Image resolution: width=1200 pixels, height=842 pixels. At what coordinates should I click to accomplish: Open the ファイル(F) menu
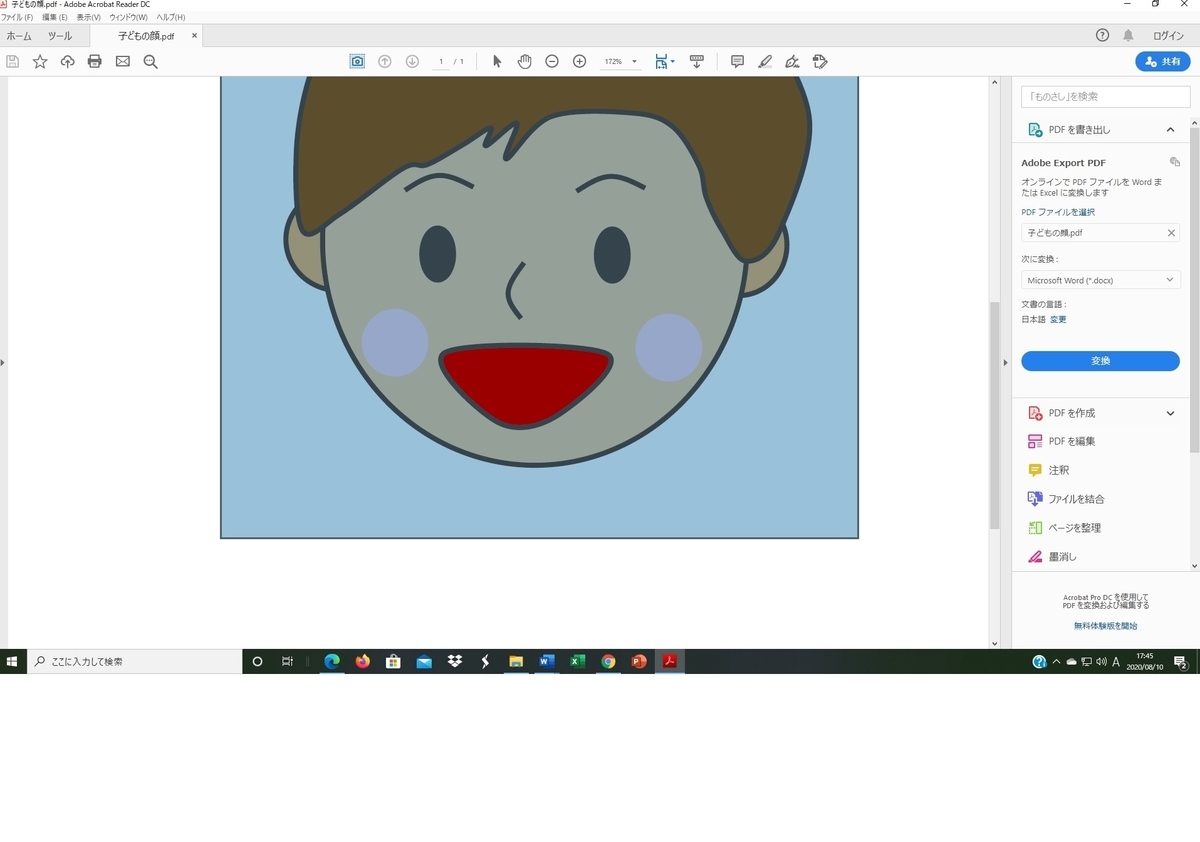coord(17,18)
